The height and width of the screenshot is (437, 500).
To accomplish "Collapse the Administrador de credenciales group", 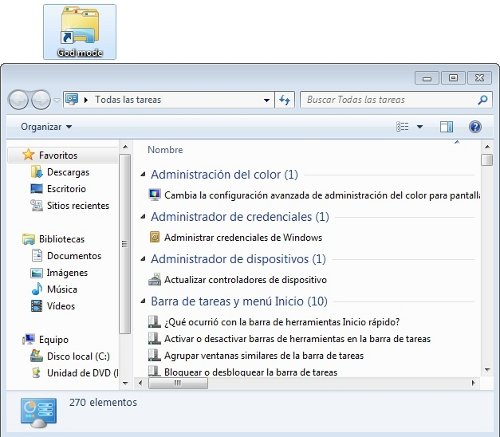I will (x=143, y=216).
